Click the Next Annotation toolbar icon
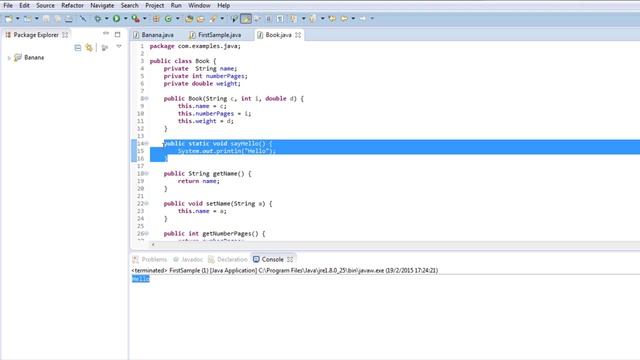Screen dimensions: 640x360 [x=293, y=19]
